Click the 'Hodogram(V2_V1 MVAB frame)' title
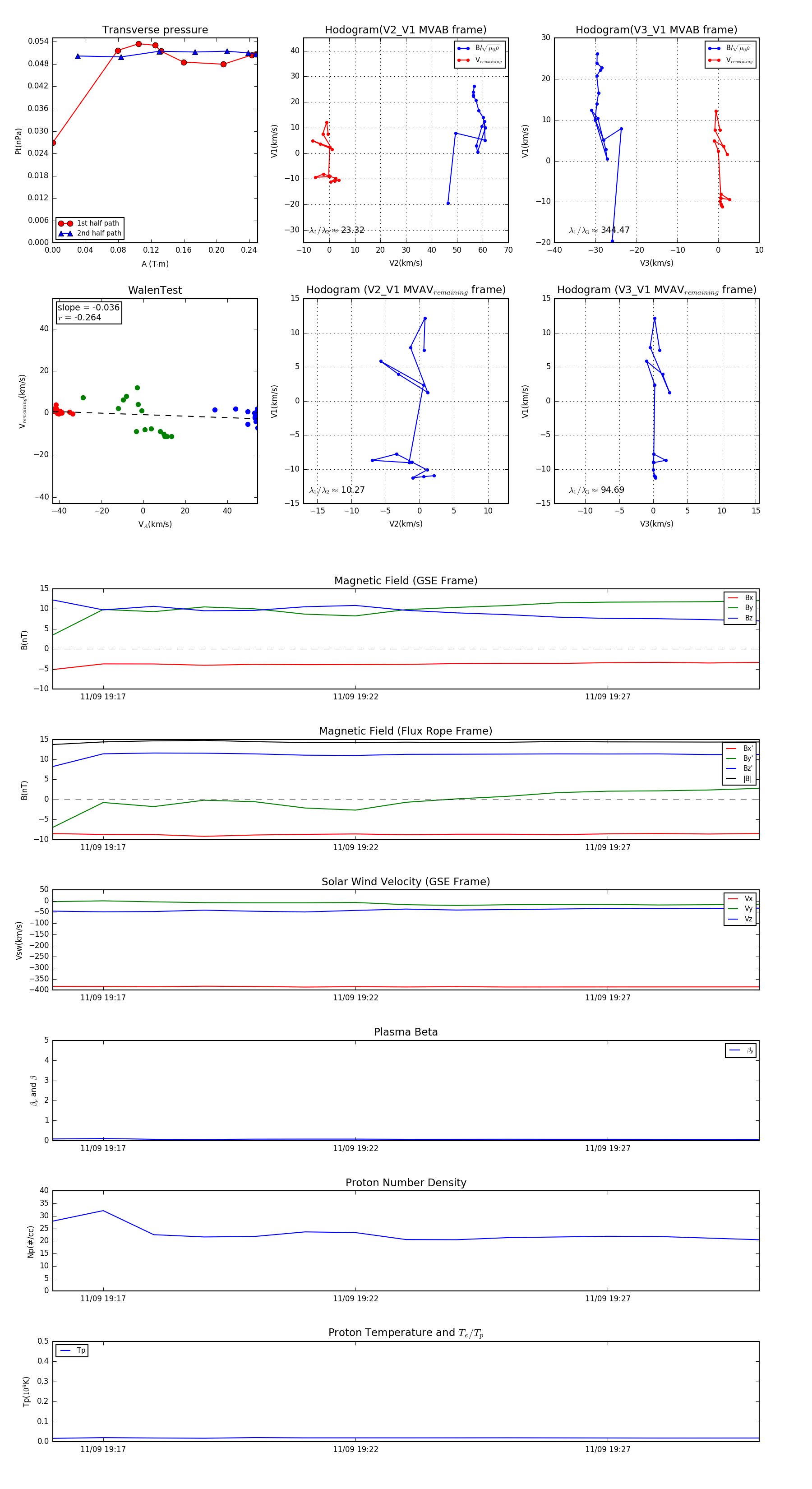The width and height of the screenshot is (812, 1489). click(x=406, y=30)
